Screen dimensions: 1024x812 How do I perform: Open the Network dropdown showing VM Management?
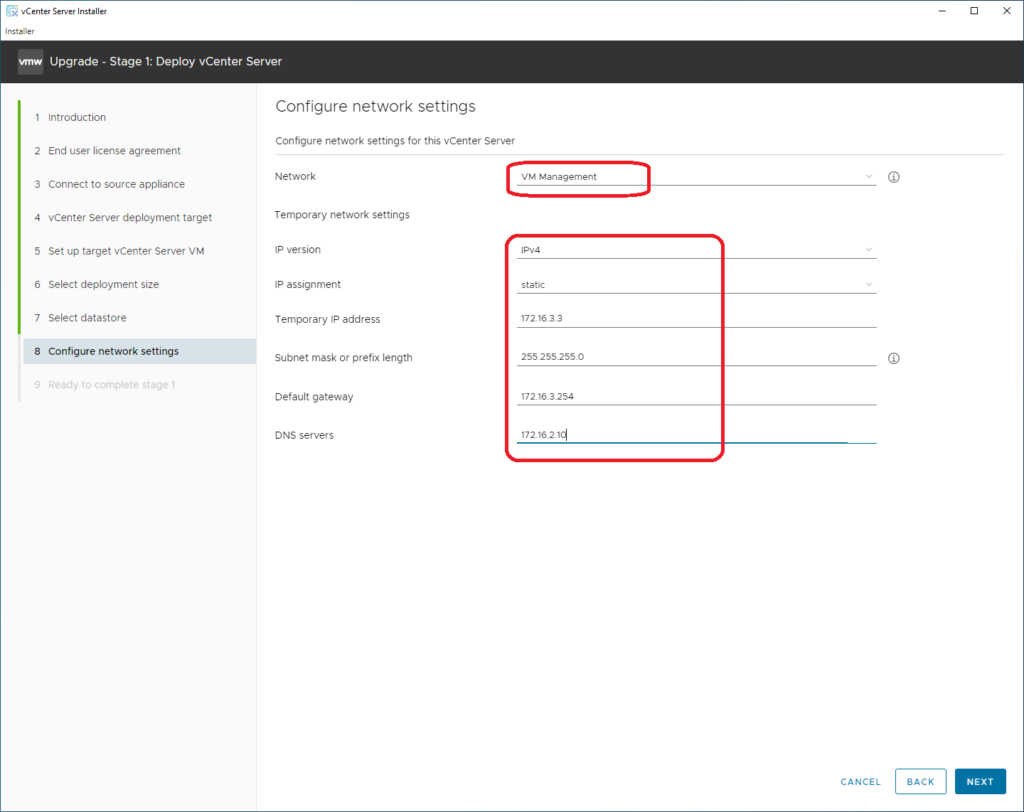(695, 177)
